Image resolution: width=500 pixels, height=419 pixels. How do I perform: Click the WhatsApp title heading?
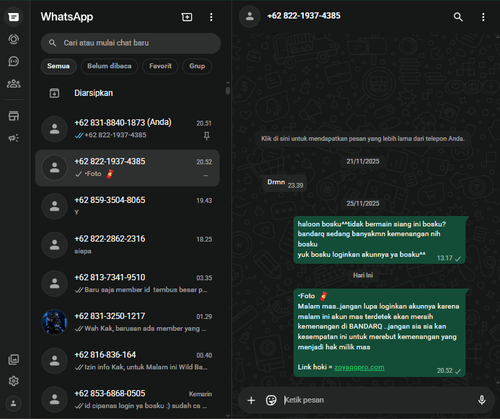tap(67, 17)
